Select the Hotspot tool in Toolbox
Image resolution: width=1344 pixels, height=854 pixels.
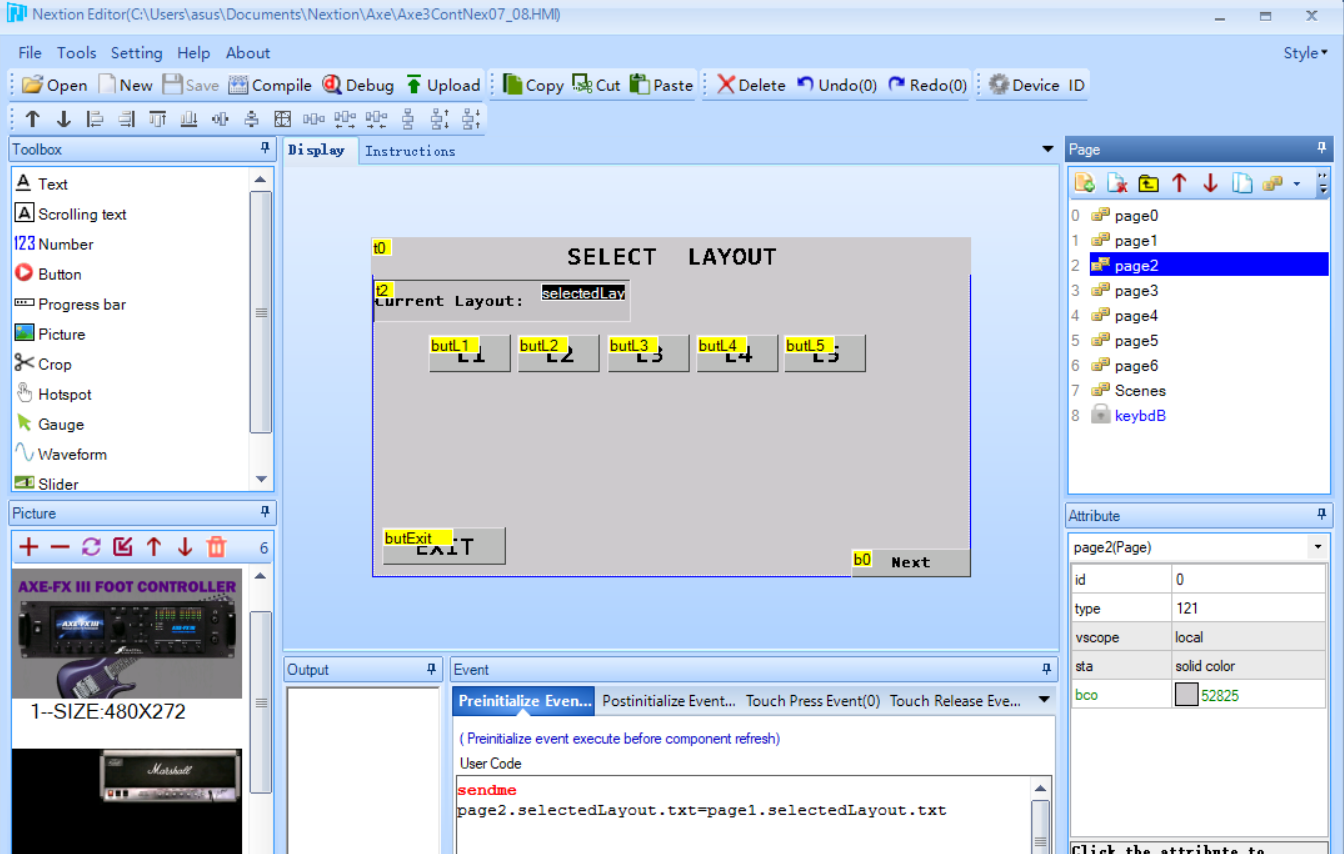click(54, 394)
